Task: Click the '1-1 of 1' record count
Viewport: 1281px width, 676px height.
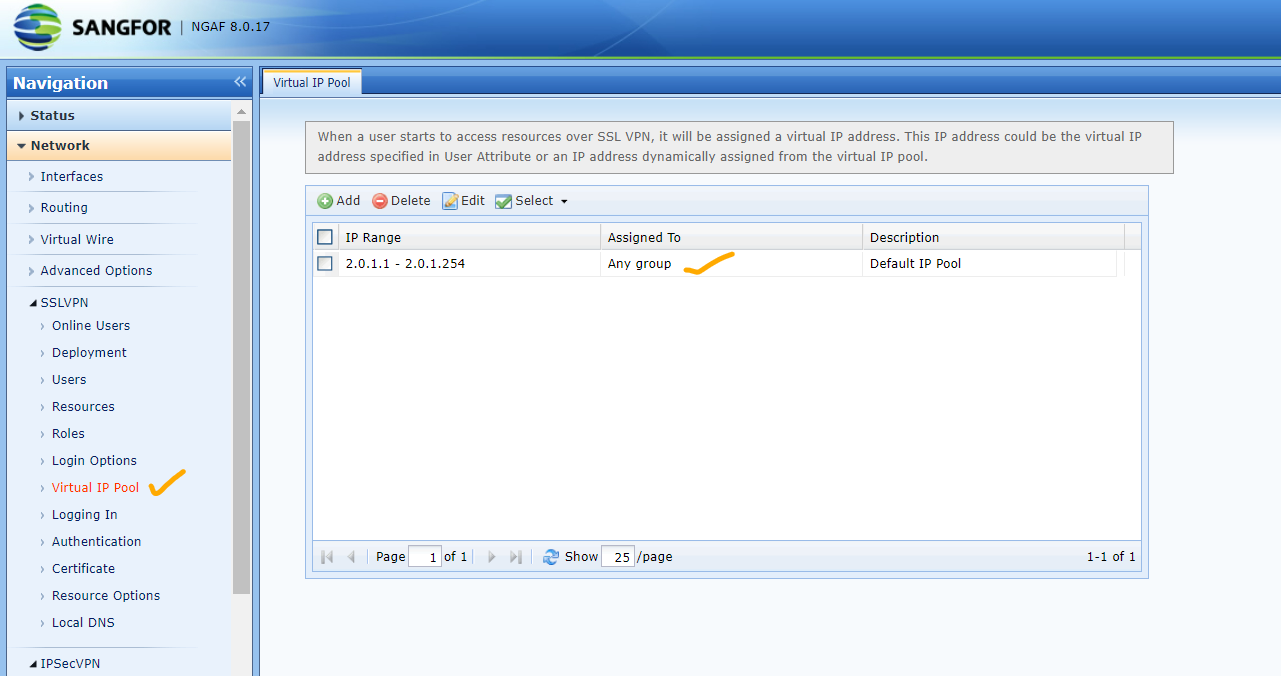Action: [x=1111, y=557]
